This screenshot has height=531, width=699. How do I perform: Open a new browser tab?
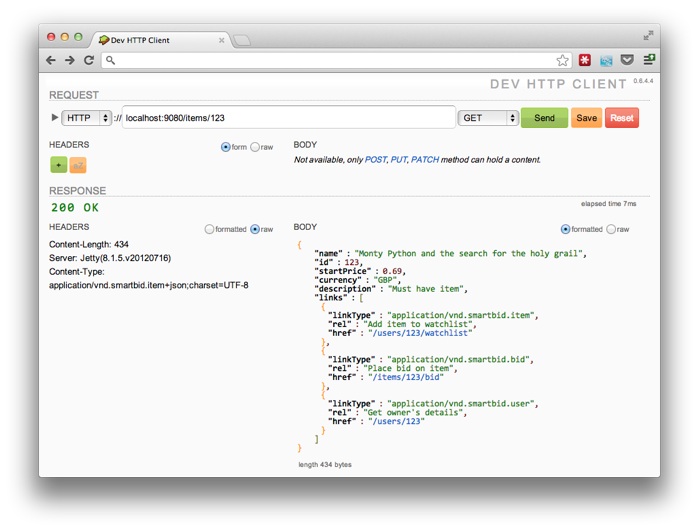(242, 41)
